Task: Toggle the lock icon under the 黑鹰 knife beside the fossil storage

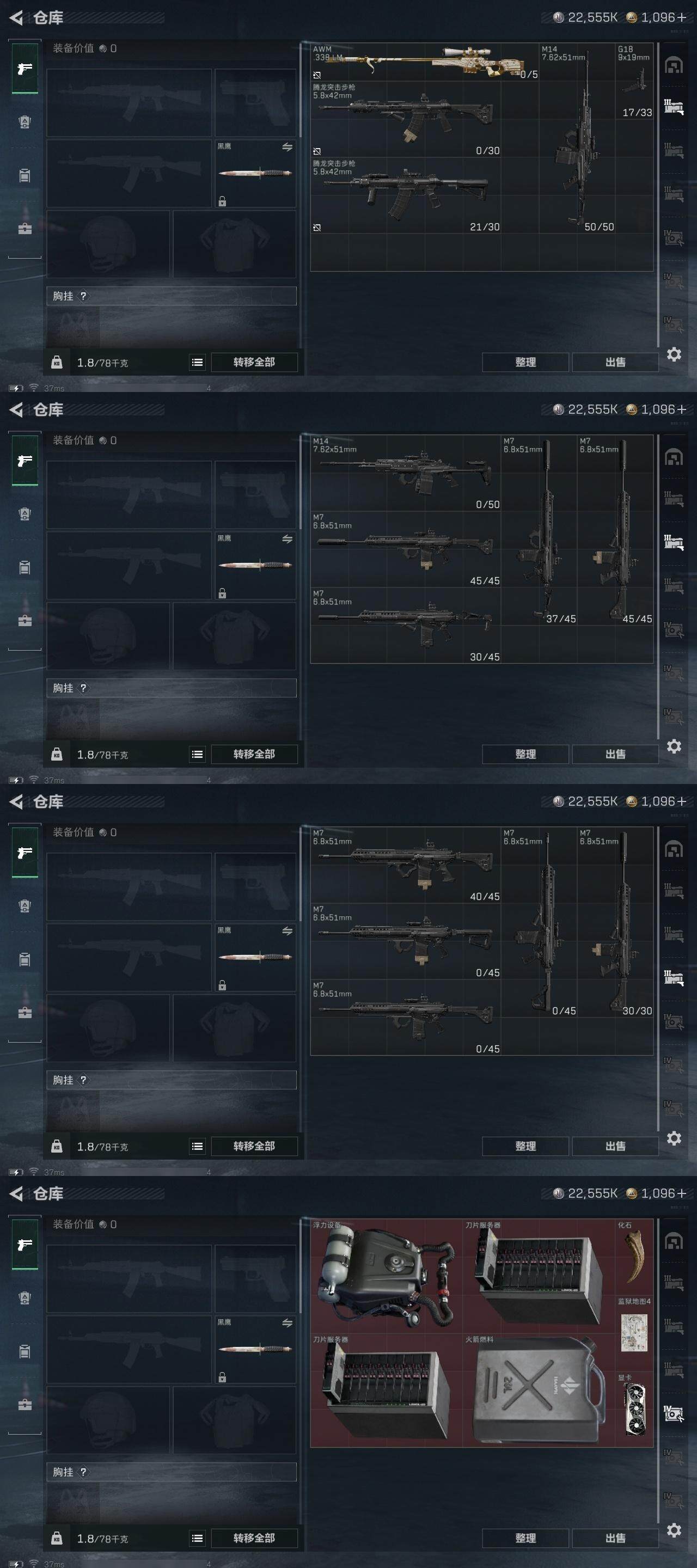Action: pyautogui.click(x=222, y=1377)
